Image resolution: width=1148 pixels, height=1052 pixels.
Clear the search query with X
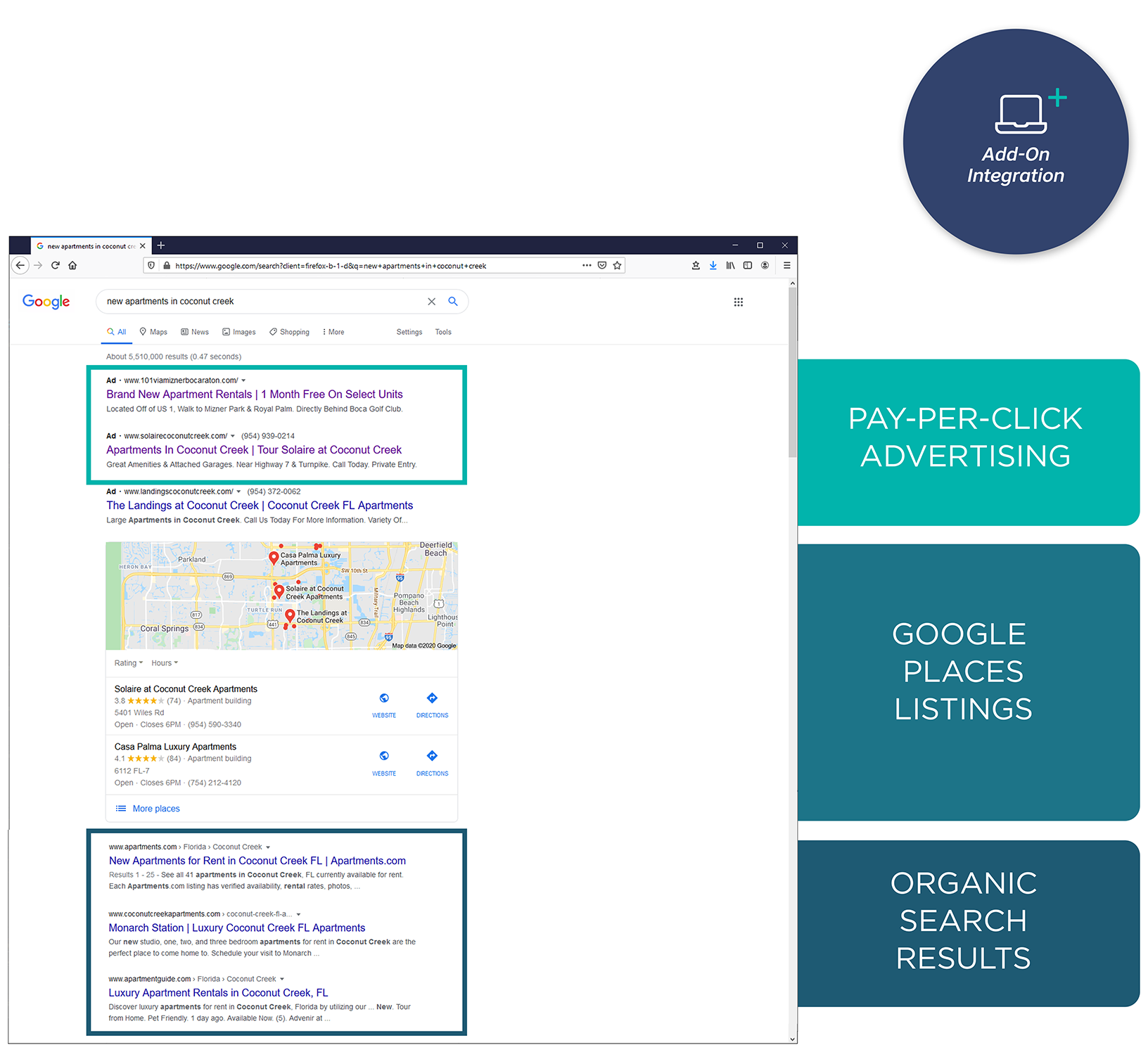(431, 302)
